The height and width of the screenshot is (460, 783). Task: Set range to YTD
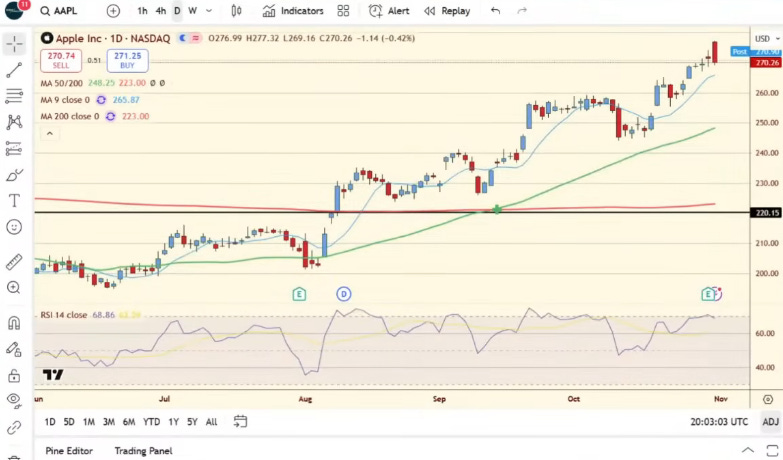click(x=151, y=422)
